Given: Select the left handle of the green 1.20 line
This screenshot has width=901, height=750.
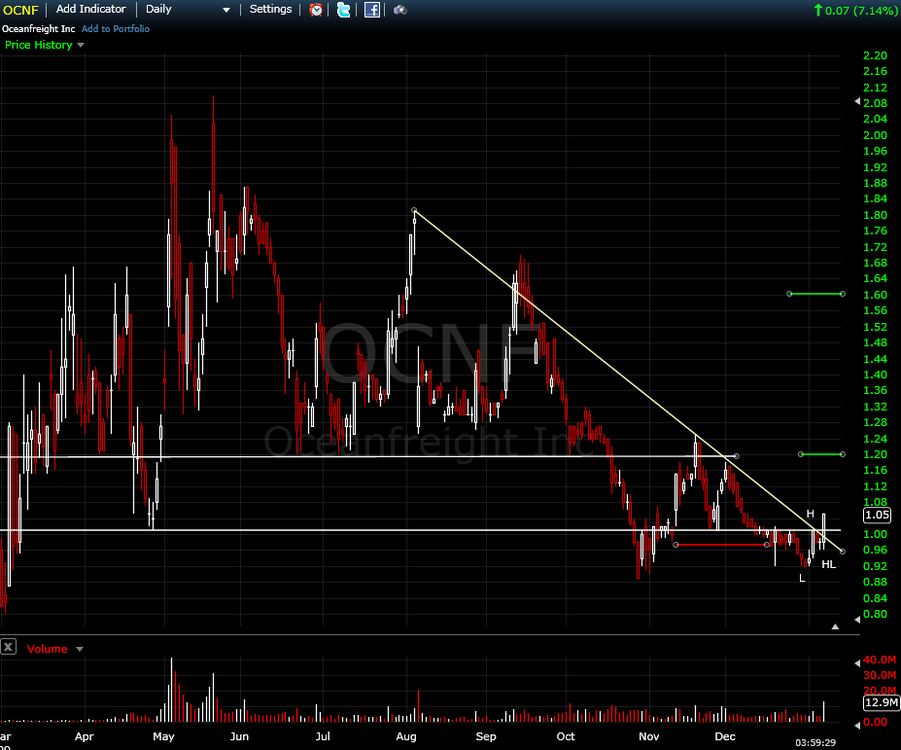Looking at the screenshot, I should click(x=801, y=454).
